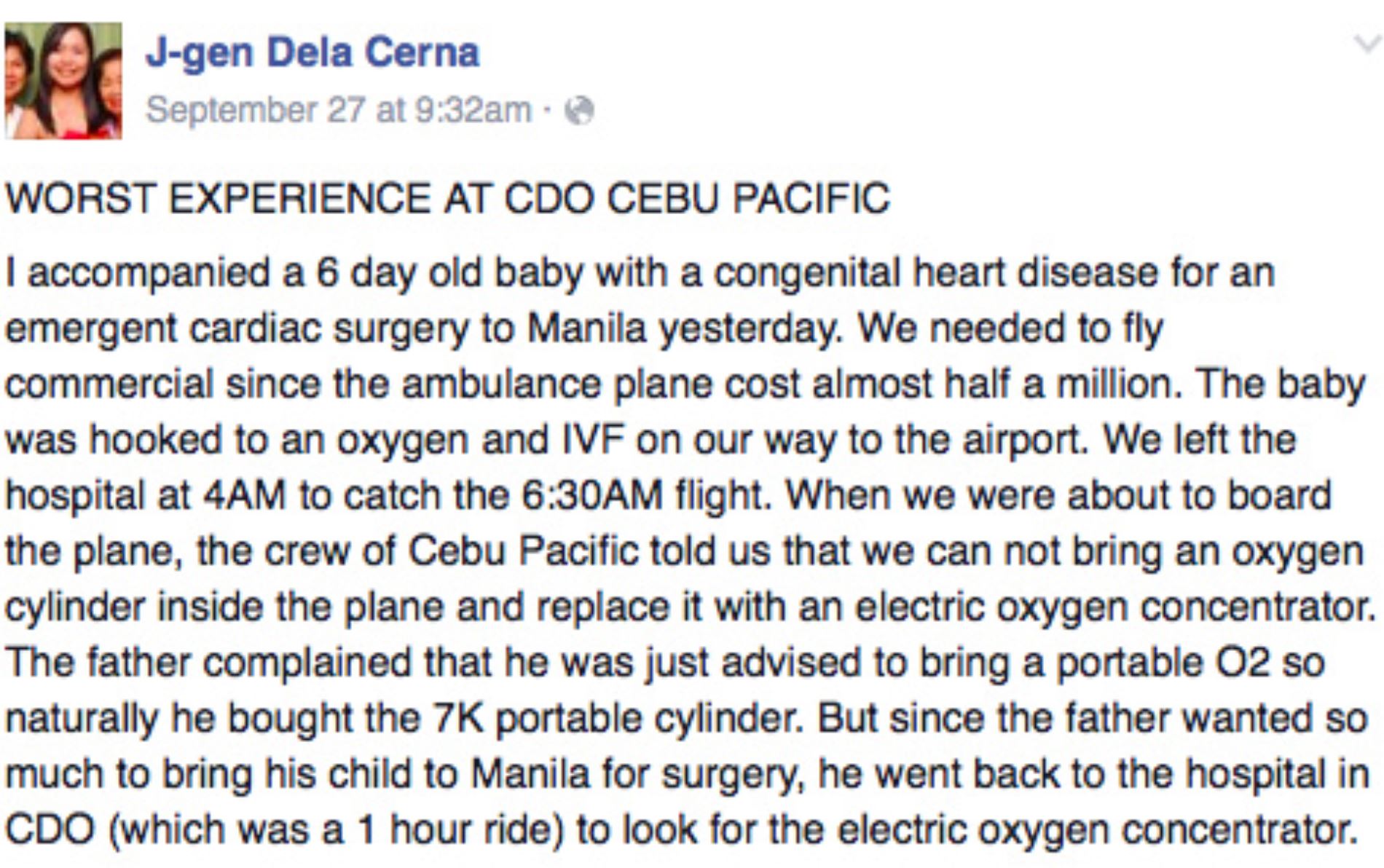1384x868 pixels.
Task: Open J-gen Dela Cerna's profile picture
Action: click(63, 80)
